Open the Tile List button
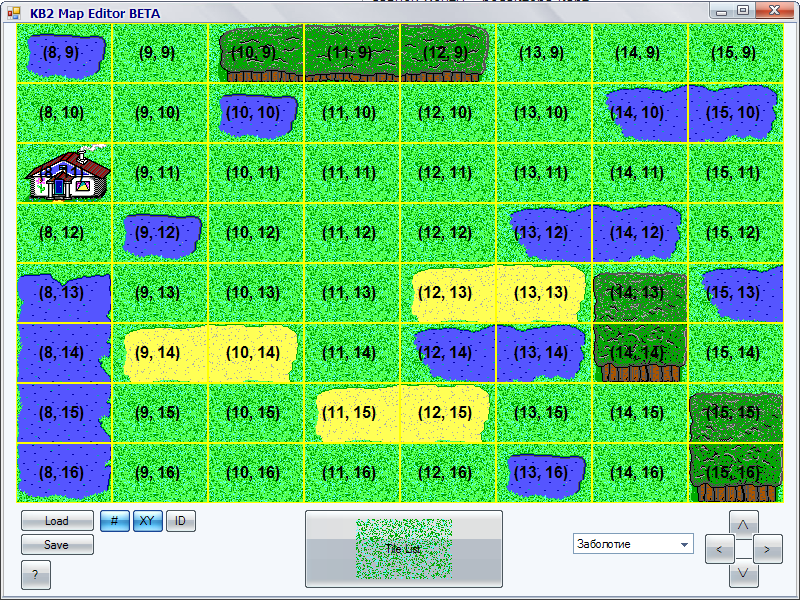The height and width of the screenshot is (600, 800). coord(404,549)
